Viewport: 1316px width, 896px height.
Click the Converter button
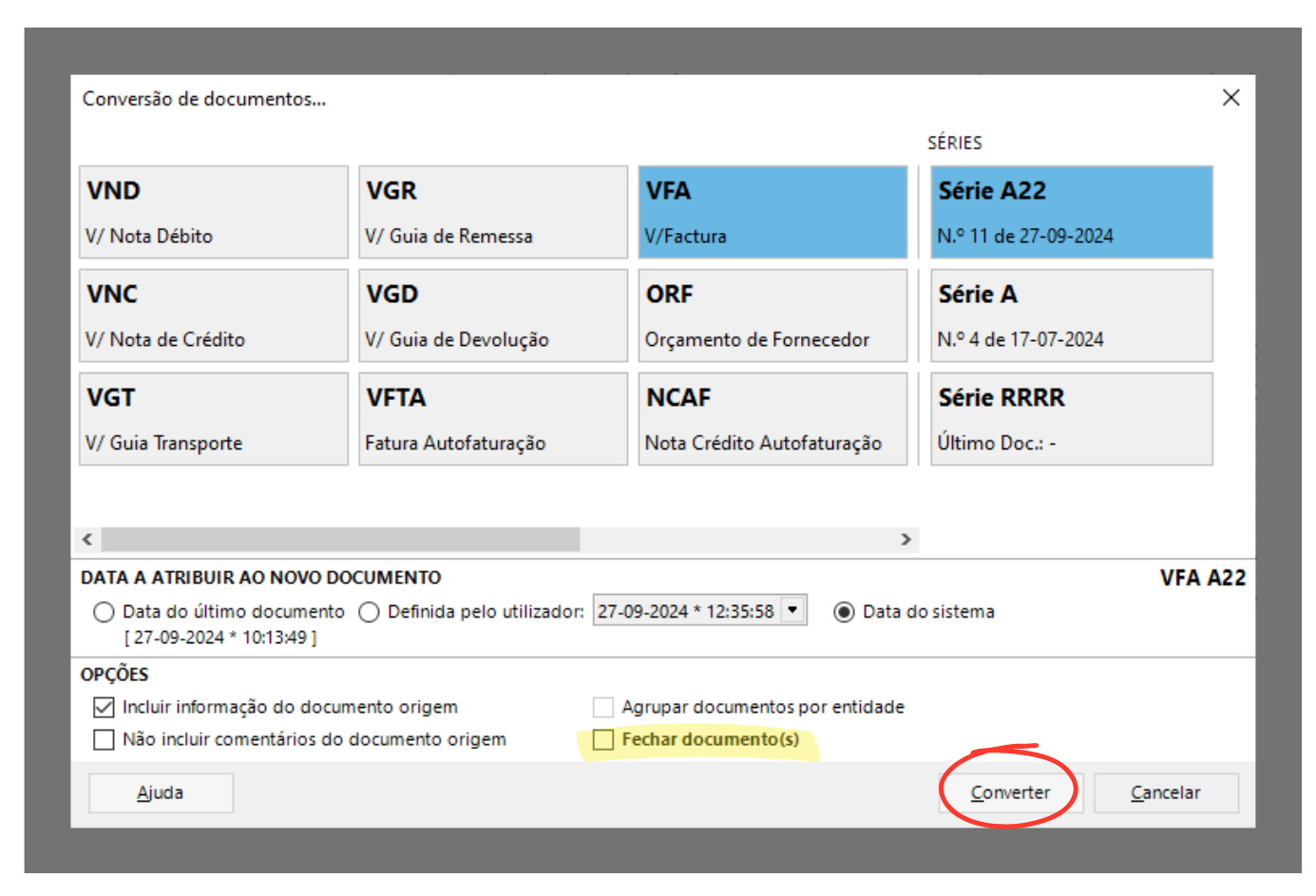[1010, 792]
